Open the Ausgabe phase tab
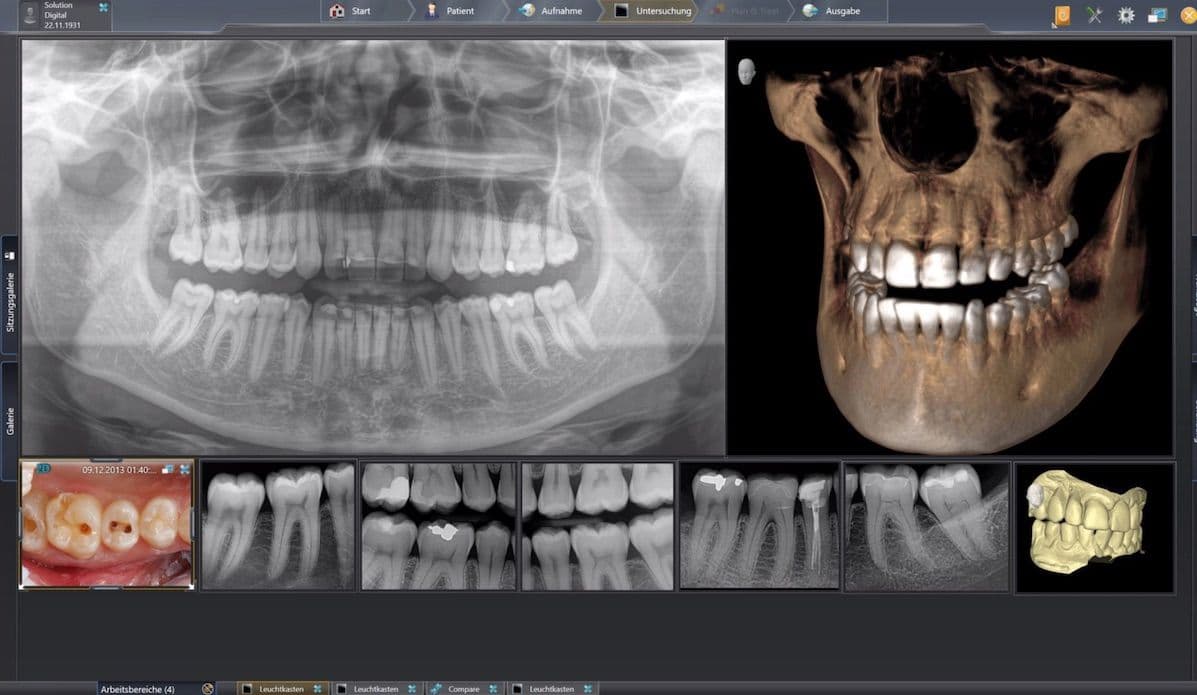Image resolution: width=1197 pixels, height=695 pixels. click(834, 11)
